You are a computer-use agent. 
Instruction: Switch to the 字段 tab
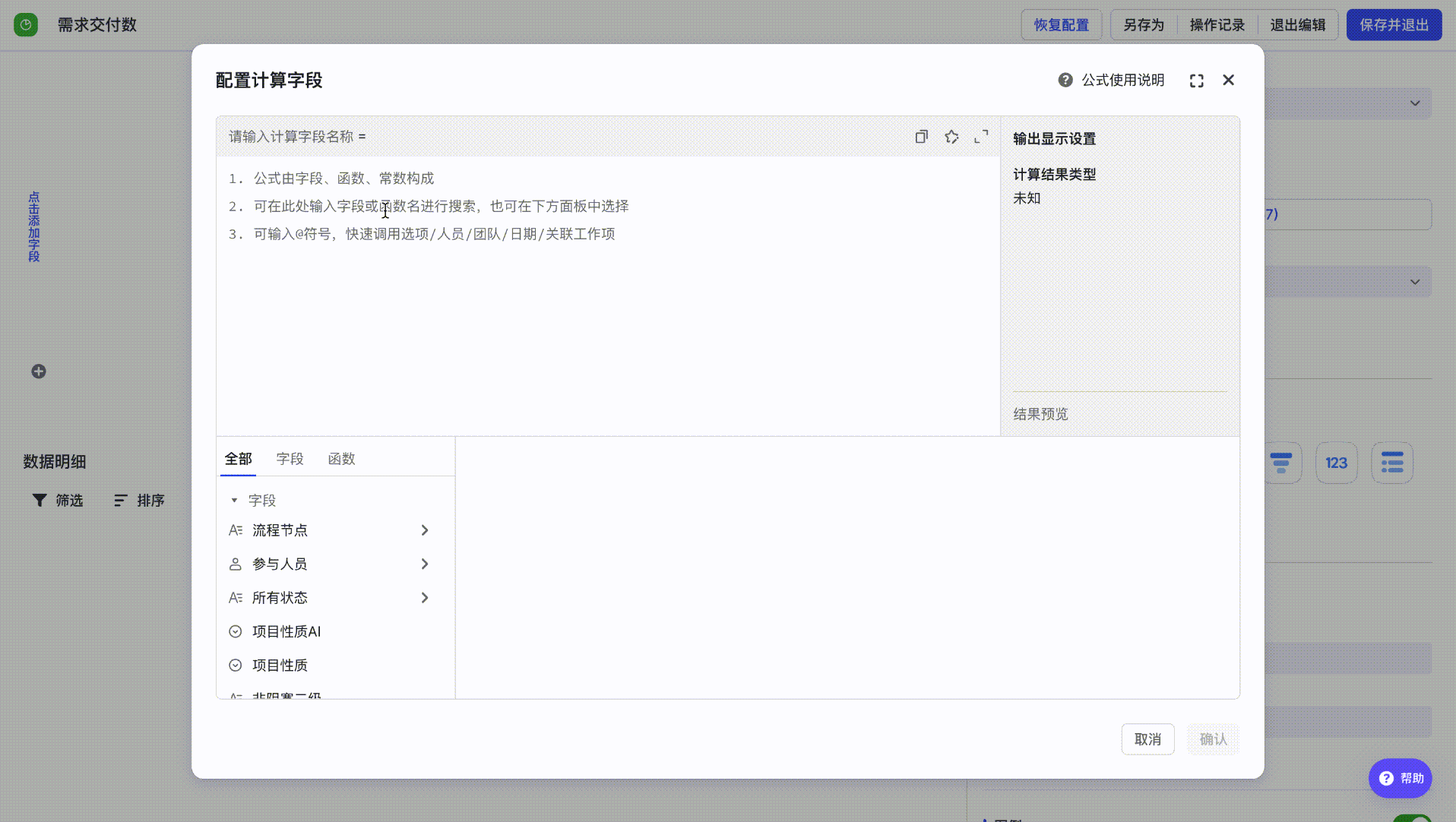(x=290, y=459)
